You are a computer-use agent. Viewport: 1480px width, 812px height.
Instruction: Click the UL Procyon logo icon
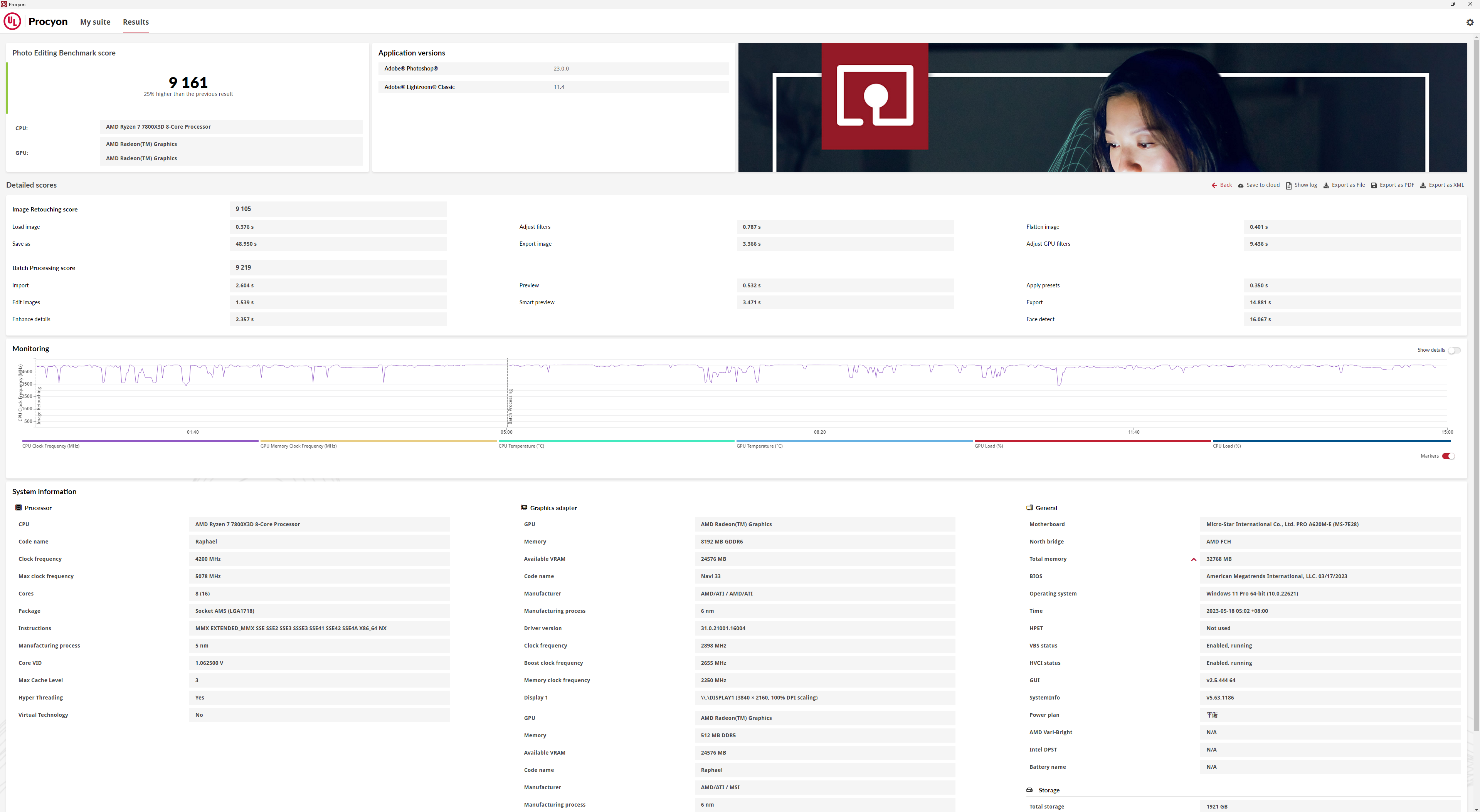point(12,21)
